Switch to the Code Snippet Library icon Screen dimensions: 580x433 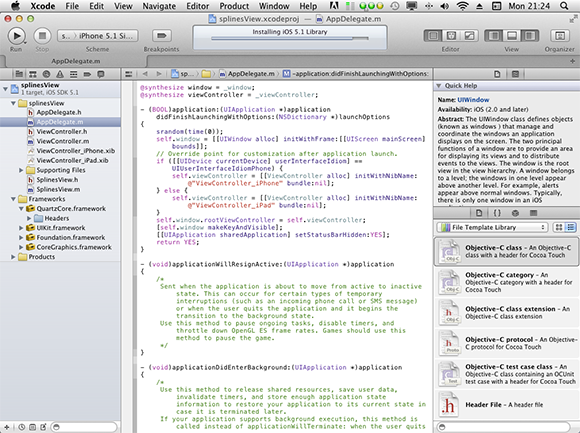coord(497,213)
